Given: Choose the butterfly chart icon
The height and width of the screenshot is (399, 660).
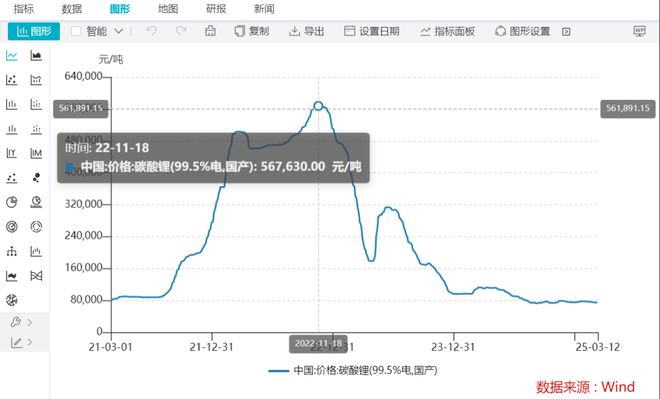Looking at the screenshot, I should [36, 276].
